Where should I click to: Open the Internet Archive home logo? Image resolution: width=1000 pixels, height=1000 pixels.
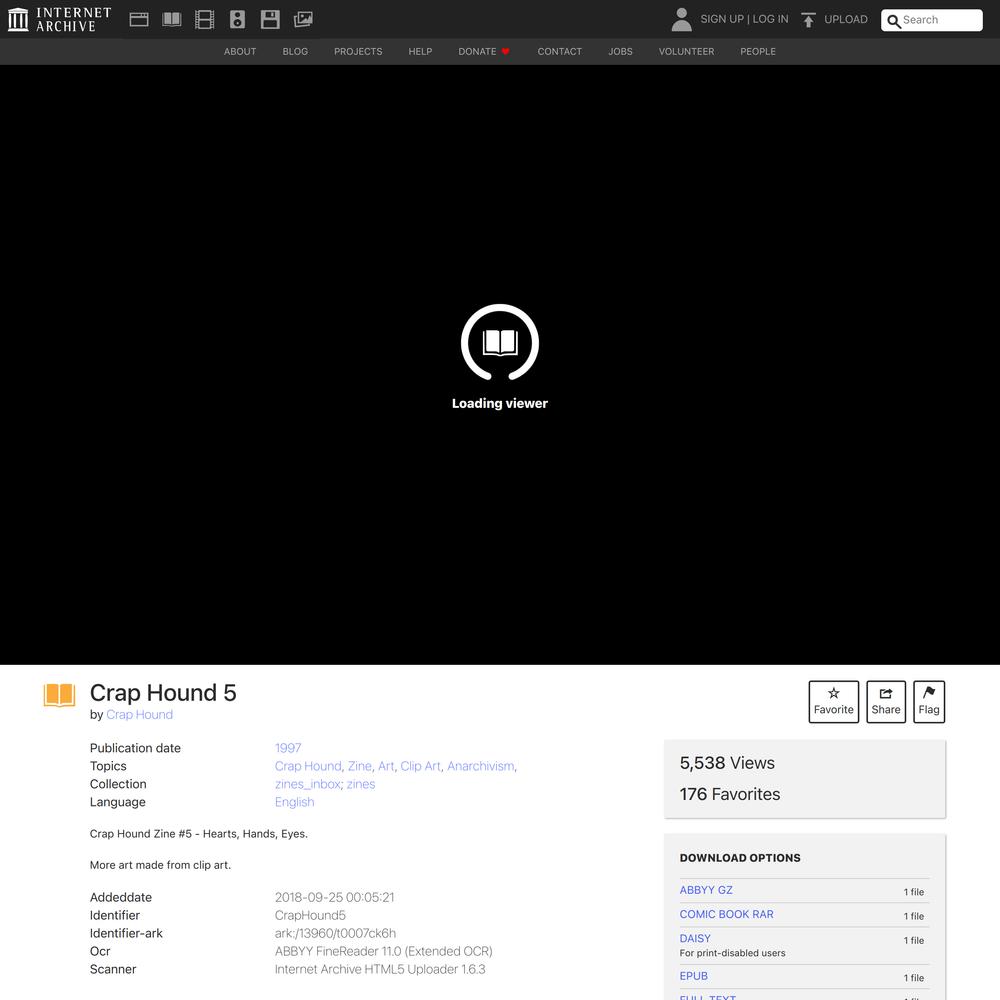pyautogui.click(x=59, y=19)
